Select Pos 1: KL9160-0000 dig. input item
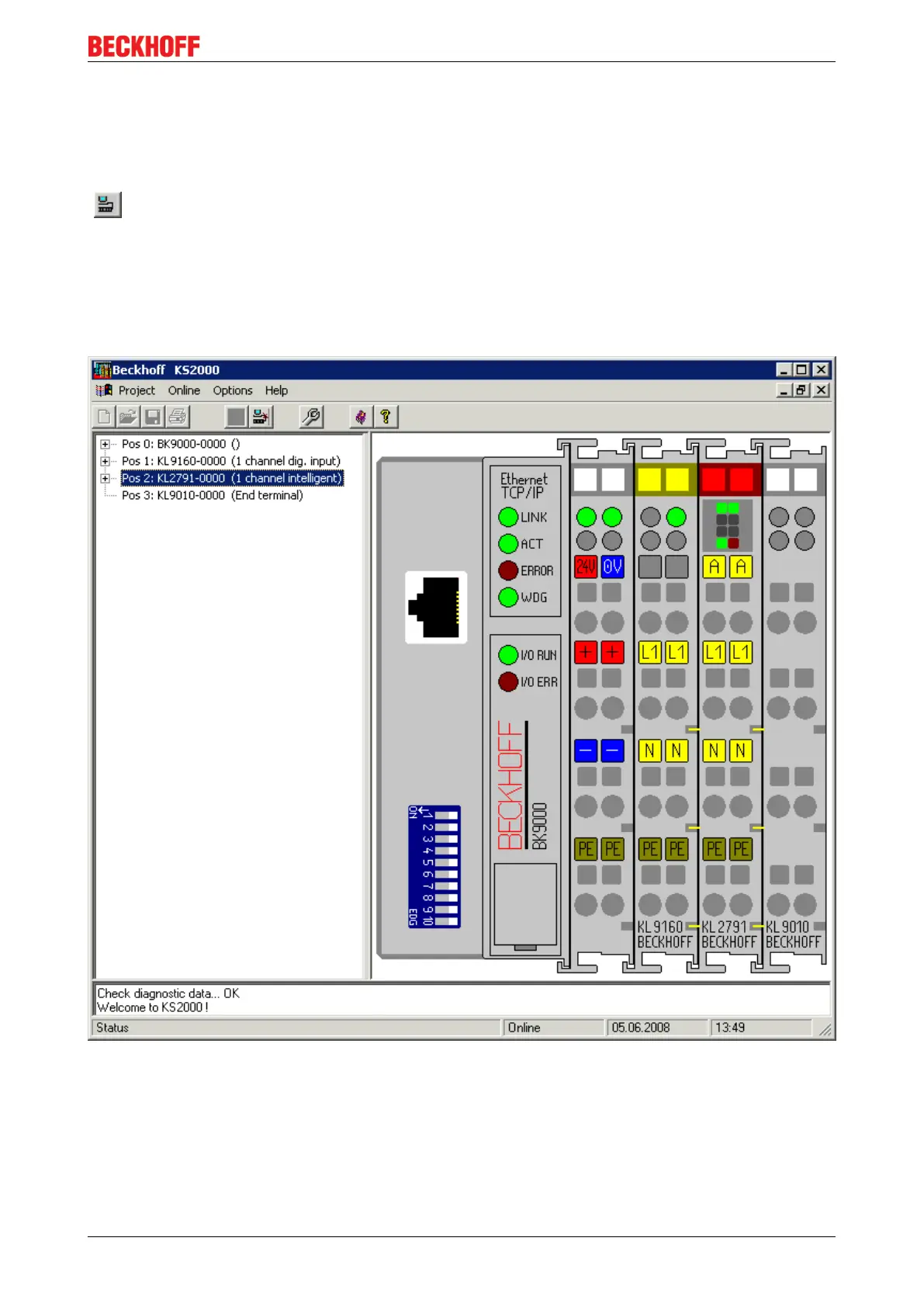Image resolution: width=924 pixels, height=1307 pixels. [x=231, y=462]
